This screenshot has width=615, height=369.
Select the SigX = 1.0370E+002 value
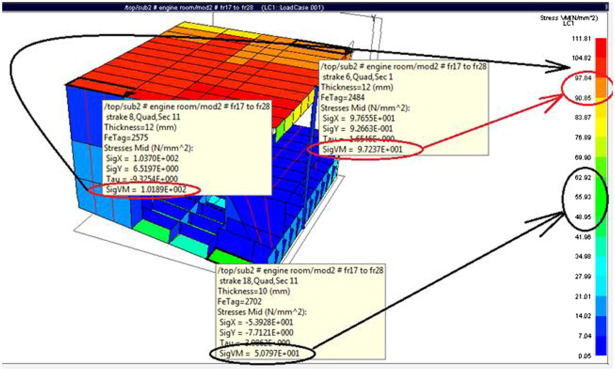(142, 158)
